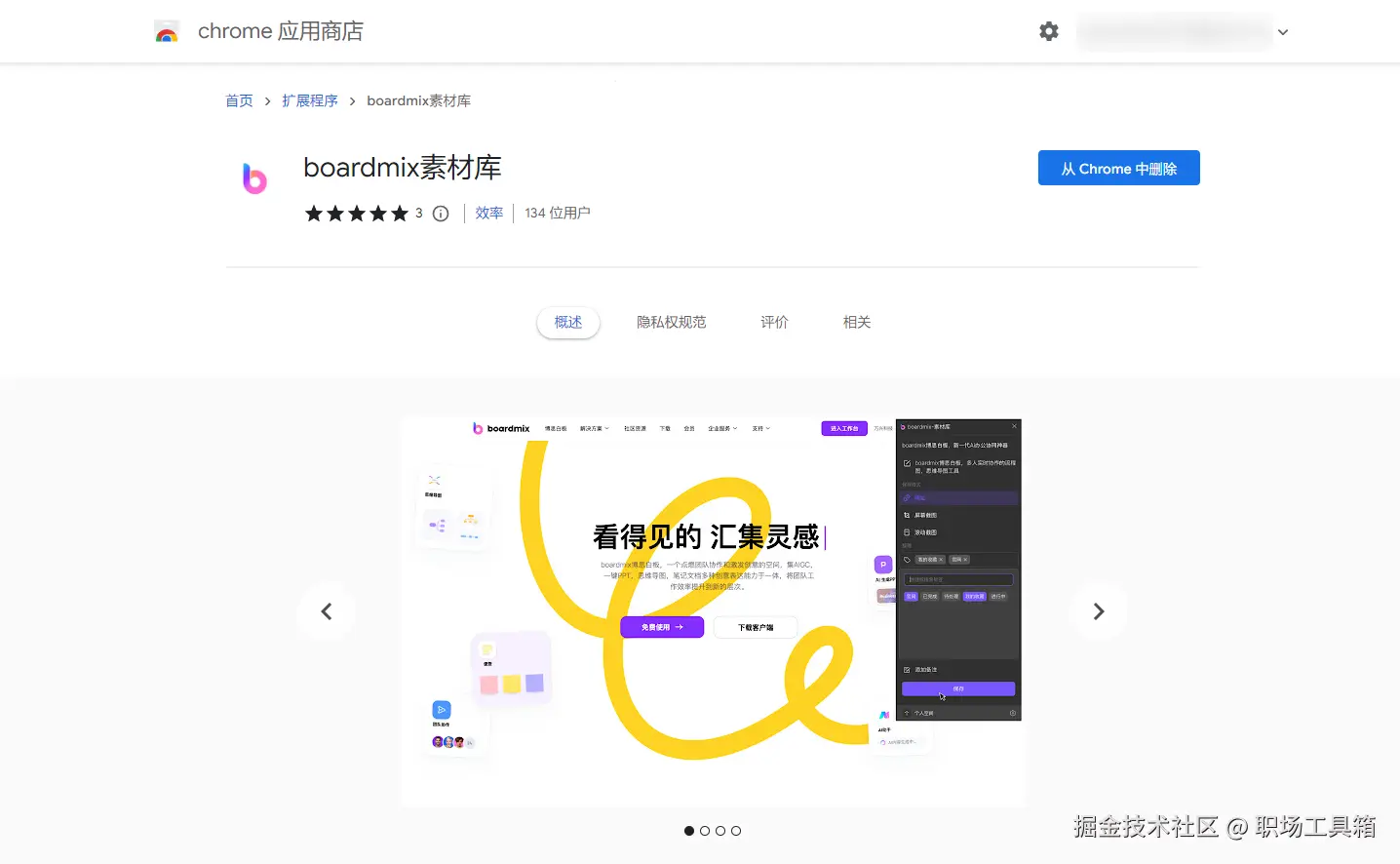Click the boardmix screenshot preview image
This screenshot has width=1400, height=864.
[x=713, y=611]
